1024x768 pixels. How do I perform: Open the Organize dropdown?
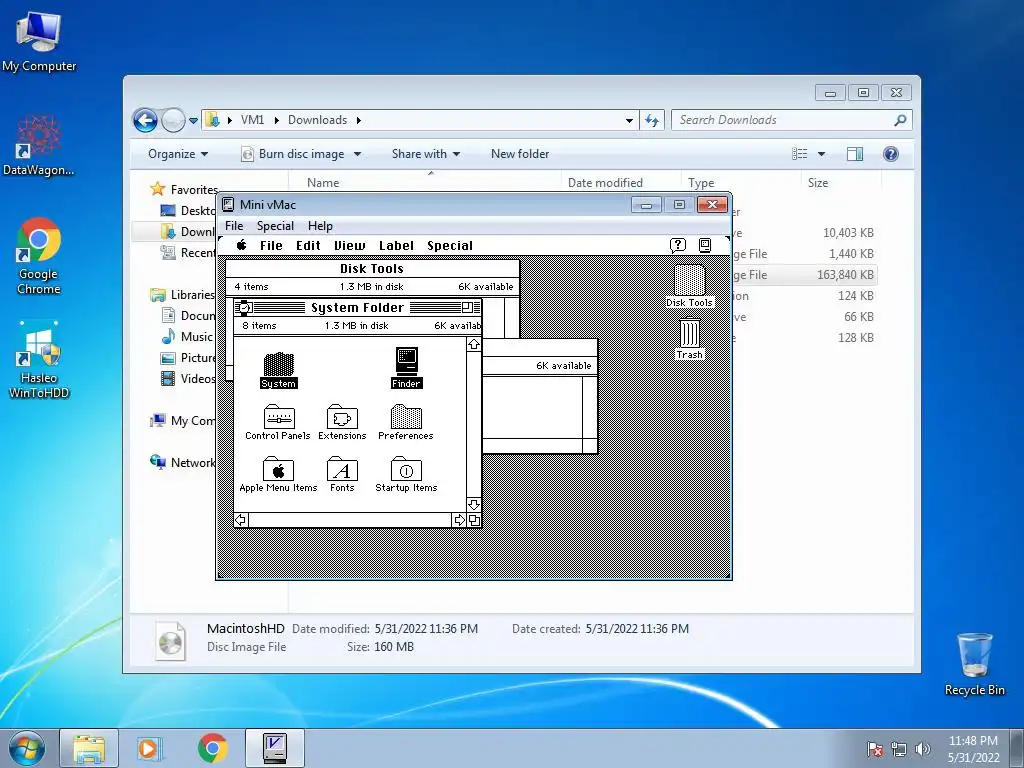tap(178, 154)
